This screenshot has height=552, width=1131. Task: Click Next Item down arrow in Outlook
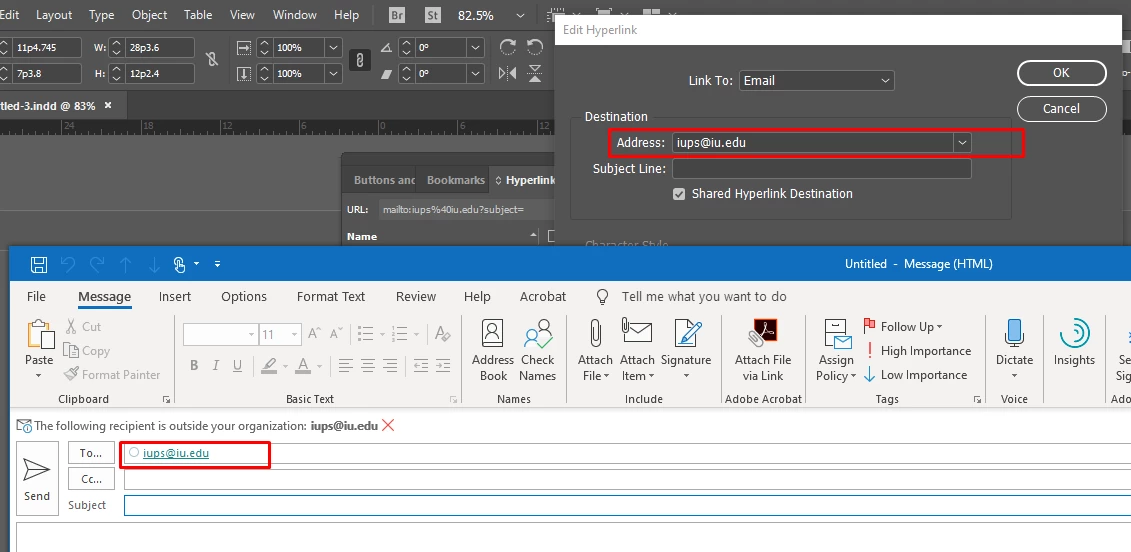[x=154, y=265]
